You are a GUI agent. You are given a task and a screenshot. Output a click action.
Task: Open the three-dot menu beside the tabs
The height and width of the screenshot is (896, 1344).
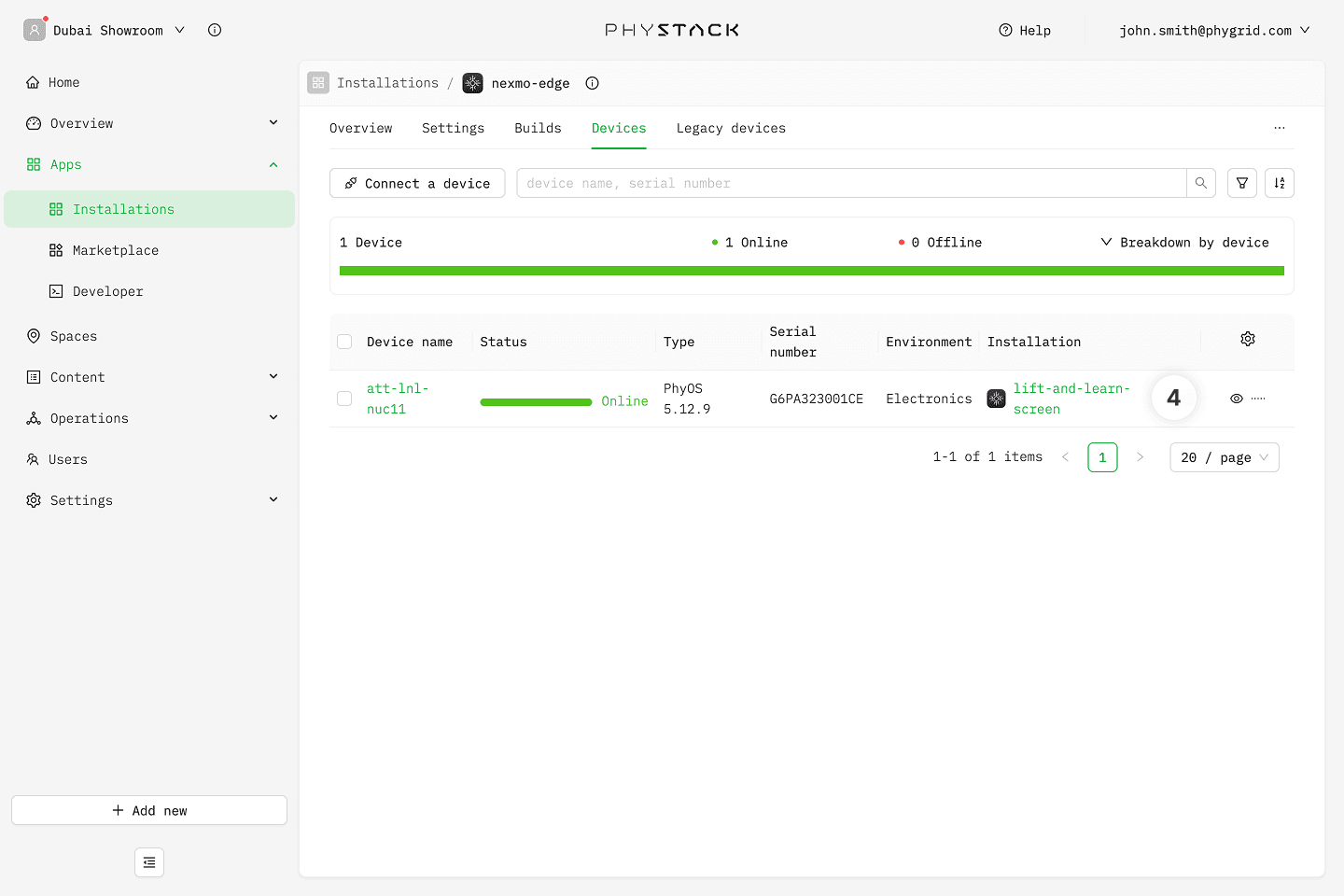tap(1280, 128)
